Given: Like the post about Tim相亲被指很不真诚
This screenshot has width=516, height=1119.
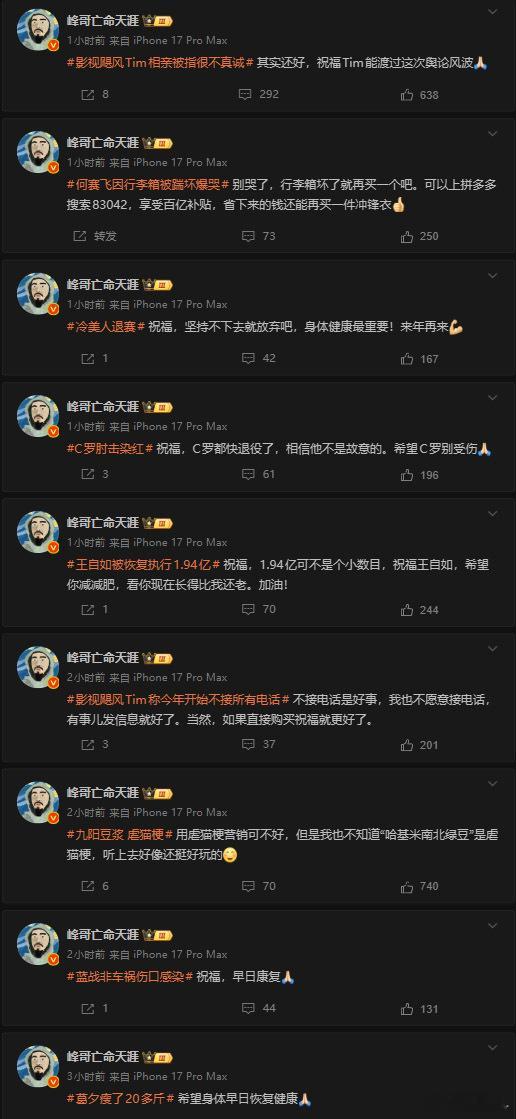Looking at the screenshot, I should [420, 94].
